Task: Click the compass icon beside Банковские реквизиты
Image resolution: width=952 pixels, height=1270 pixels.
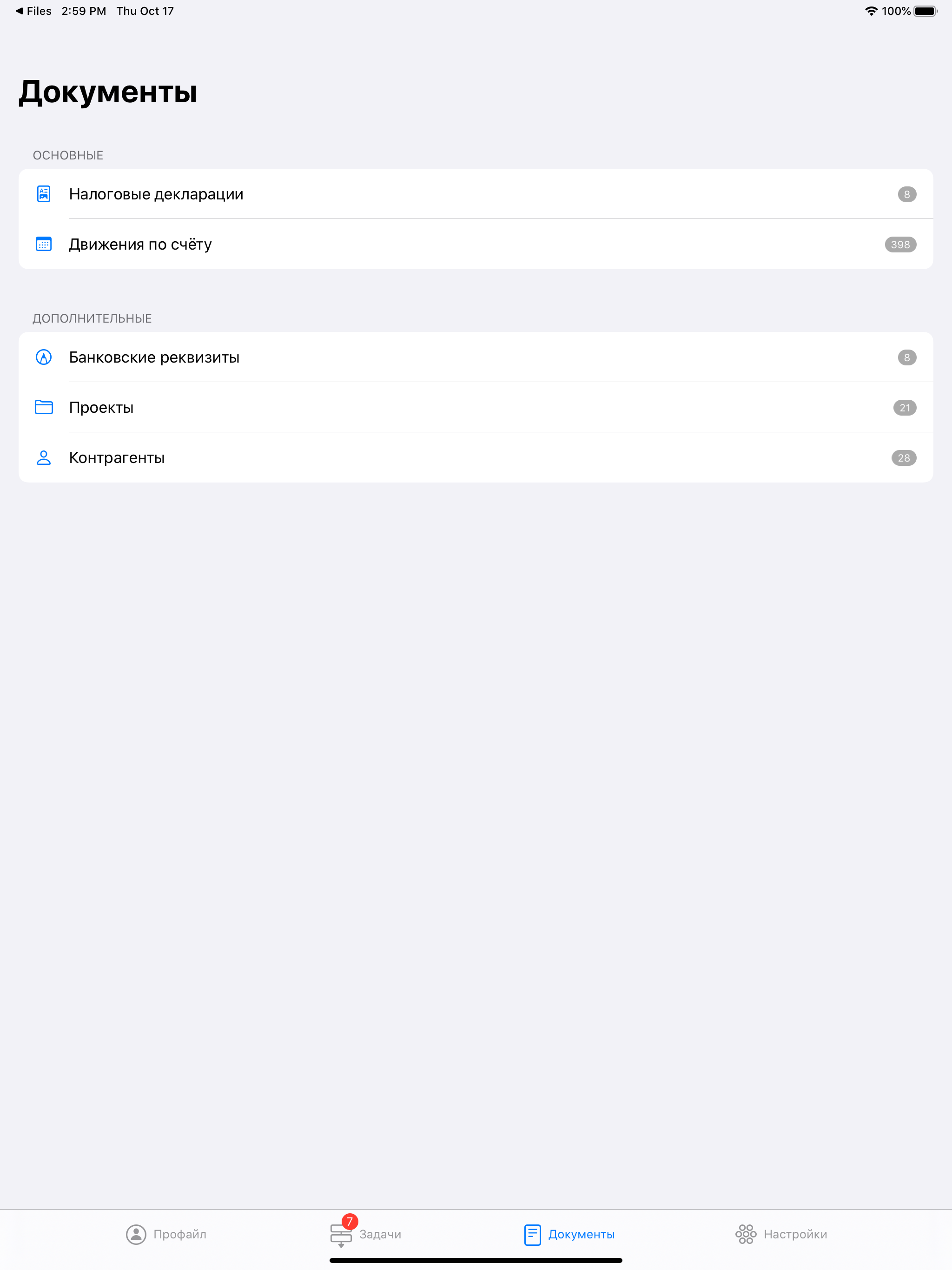Action: (x=44, y=357)
